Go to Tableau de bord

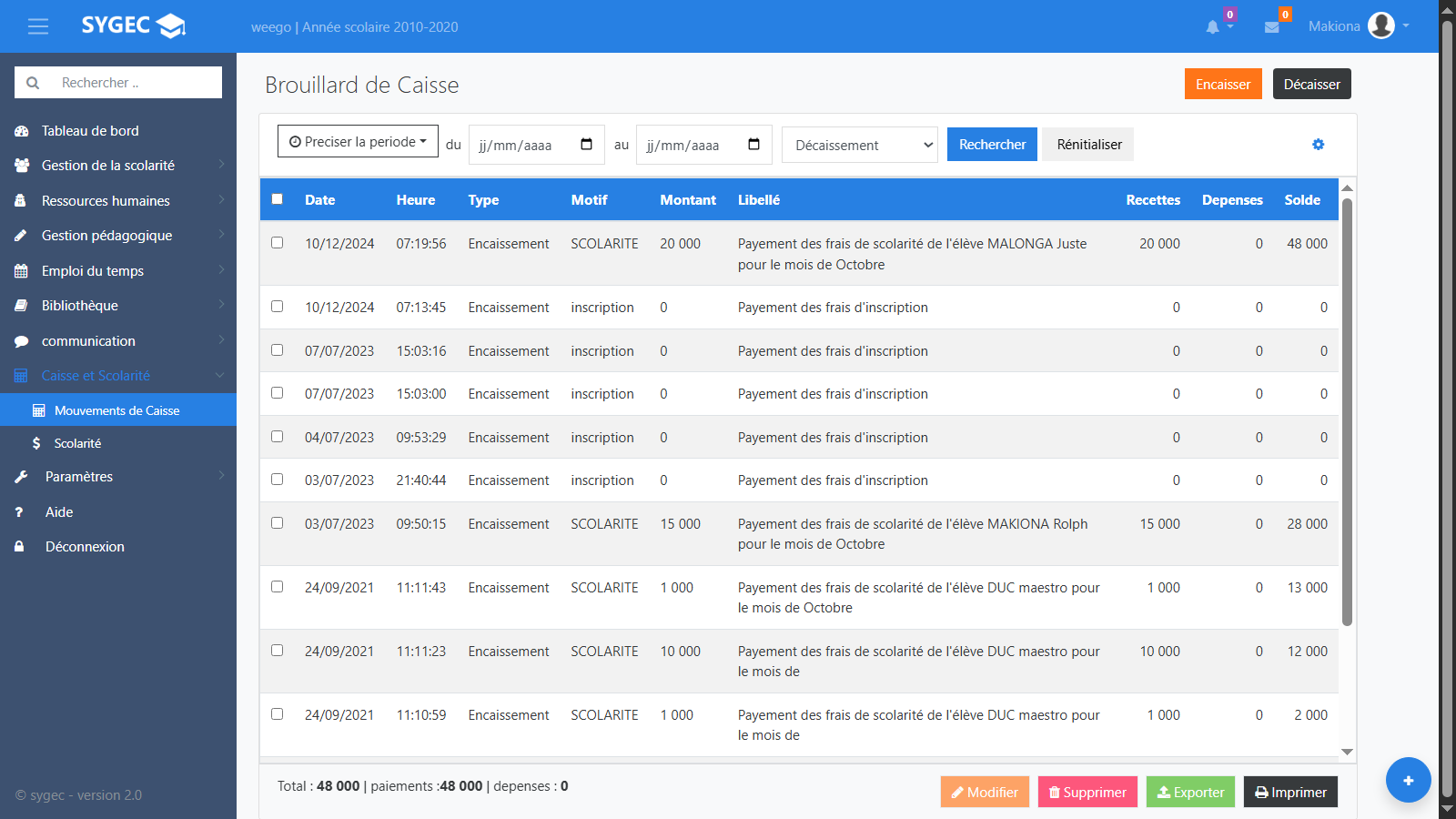tap(90, 131)
